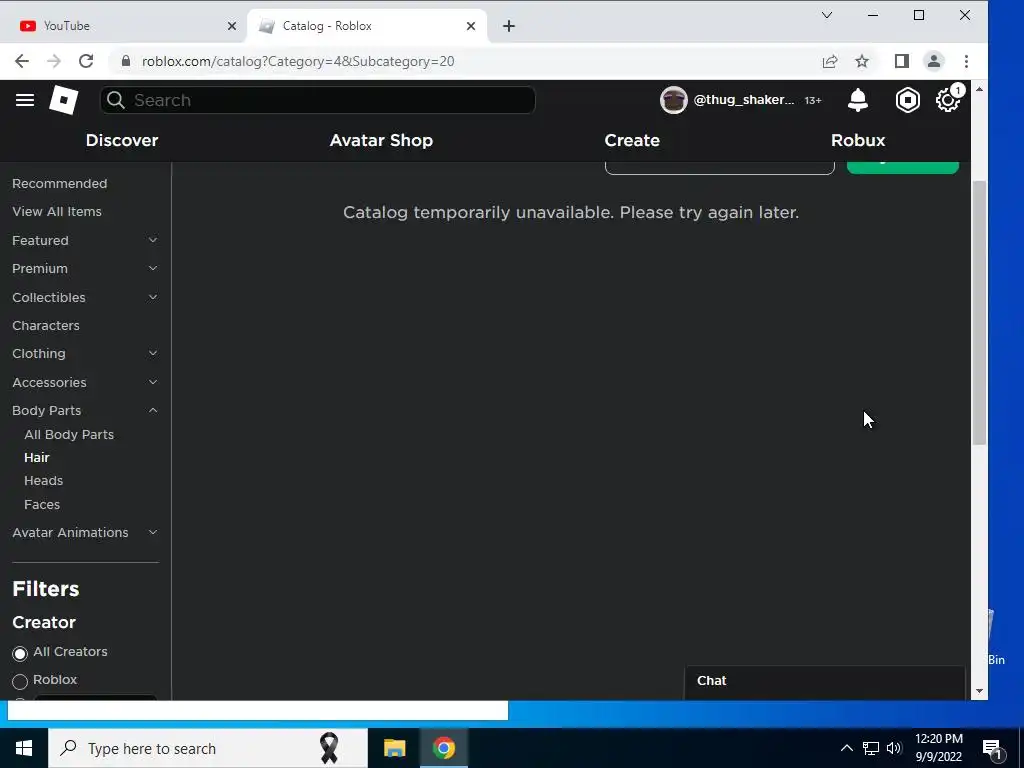Image resolution: width=1024 pixels, height=768 pixels.
Task: Open the Characters category
Action: pos(46,325)
